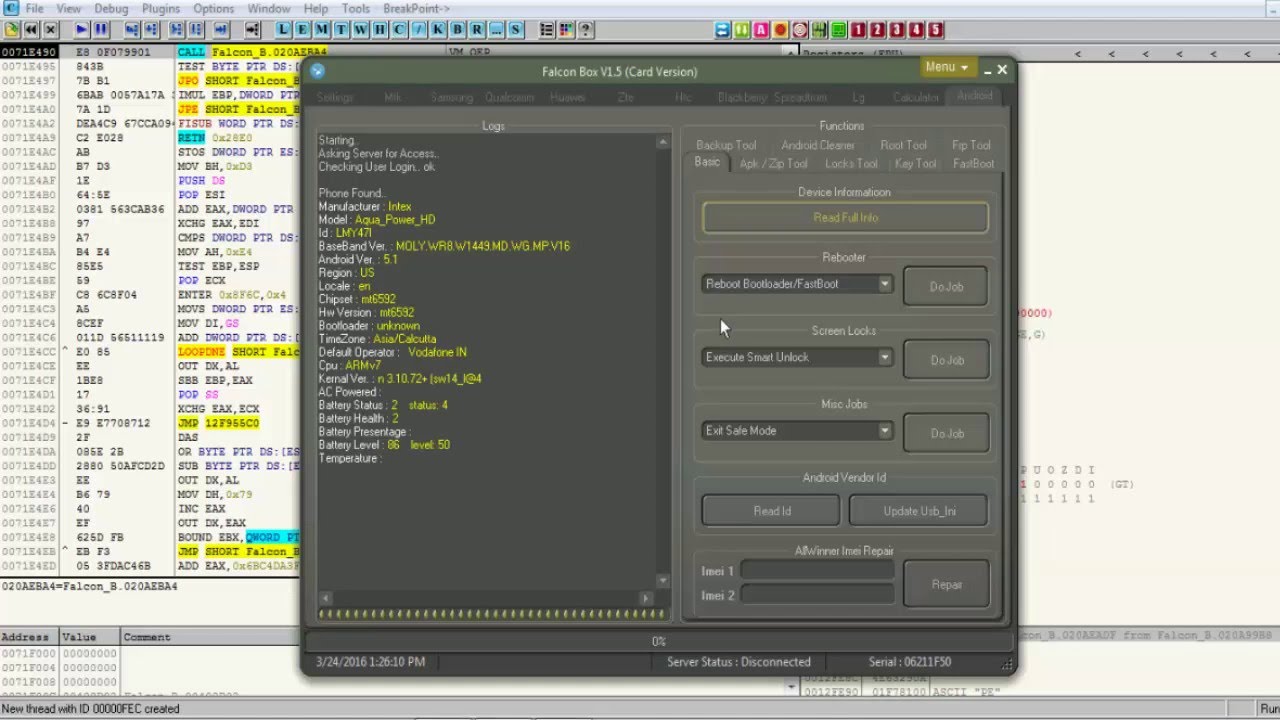Click the Repair button for Imei

tap(946, 584)
